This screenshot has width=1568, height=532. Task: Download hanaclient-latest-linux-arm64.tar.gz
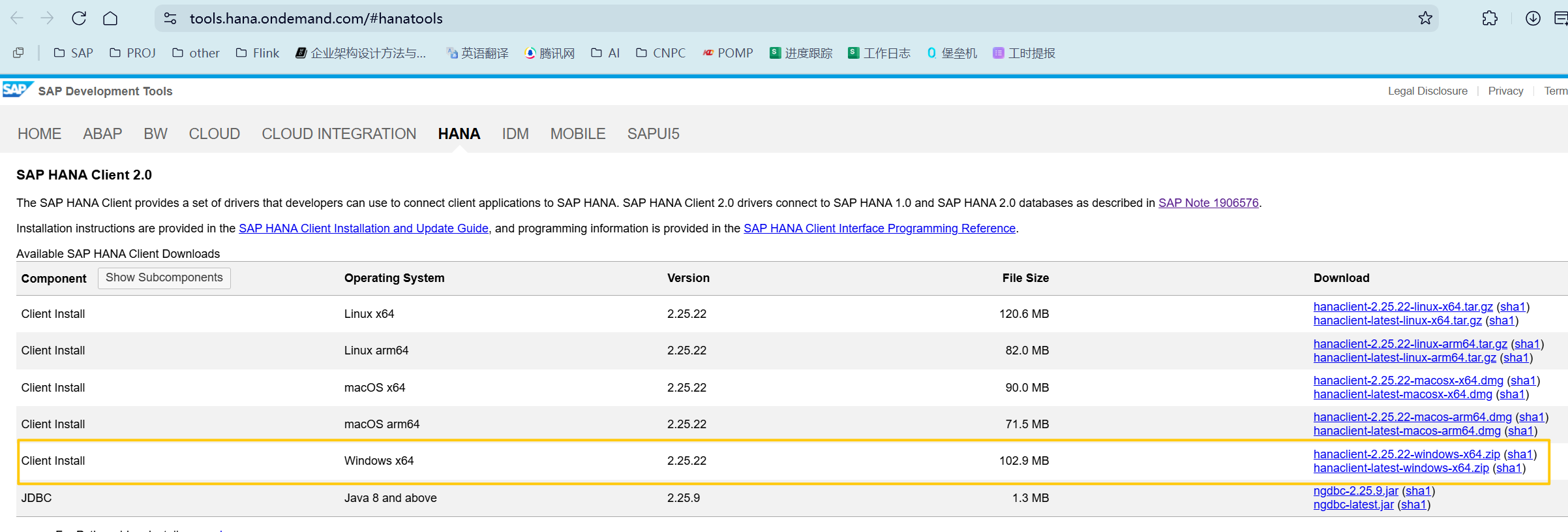[x=1405, y=358]
